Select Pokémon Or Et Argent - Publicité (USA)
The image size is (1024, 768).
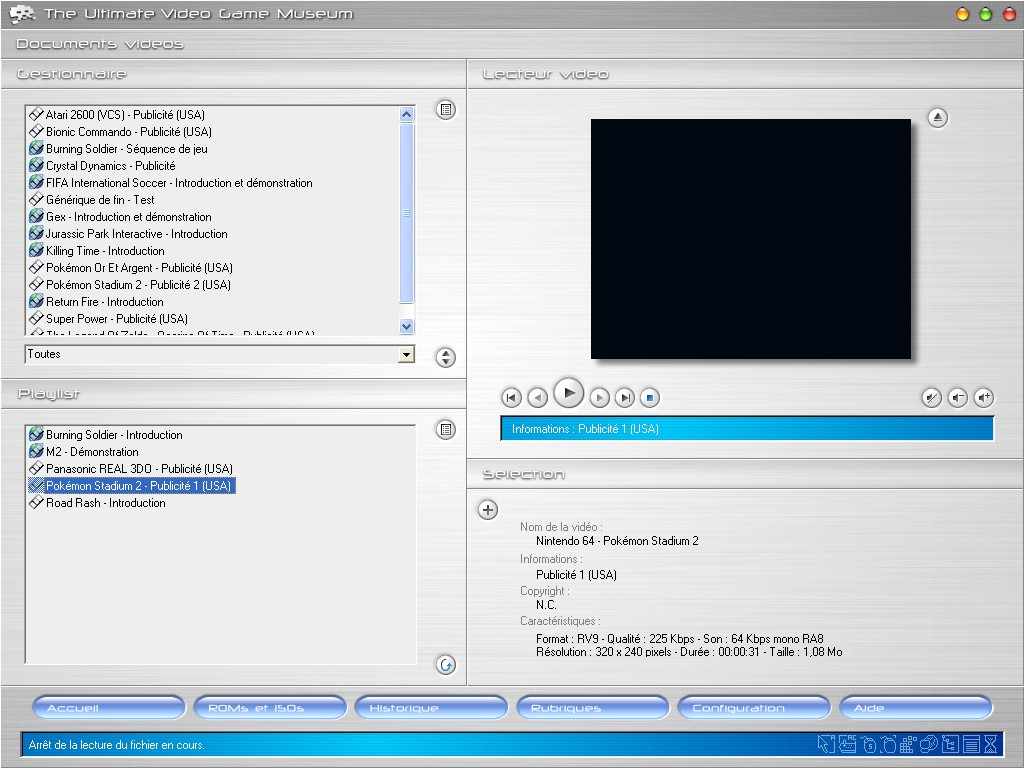tap(131, 267)
